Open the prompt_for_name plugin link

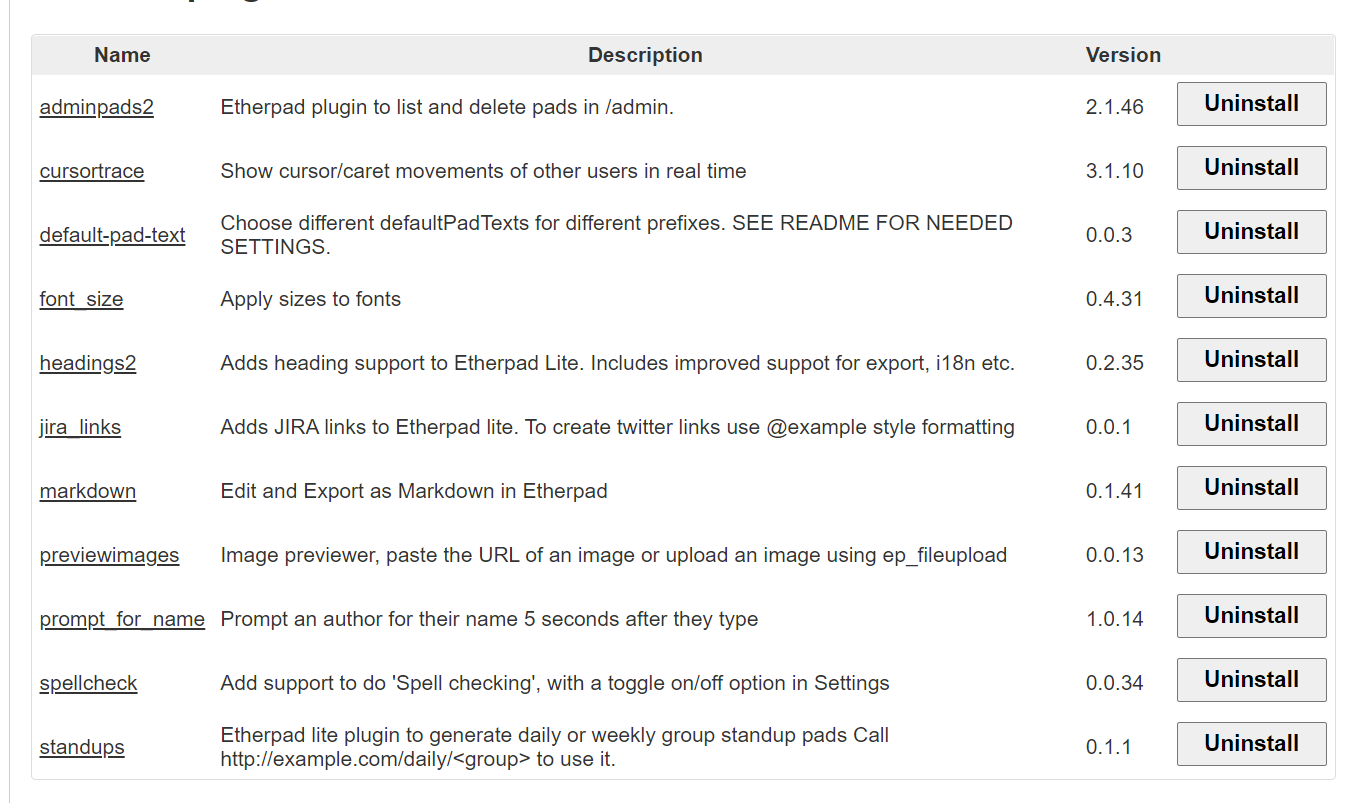pos(122,619)
